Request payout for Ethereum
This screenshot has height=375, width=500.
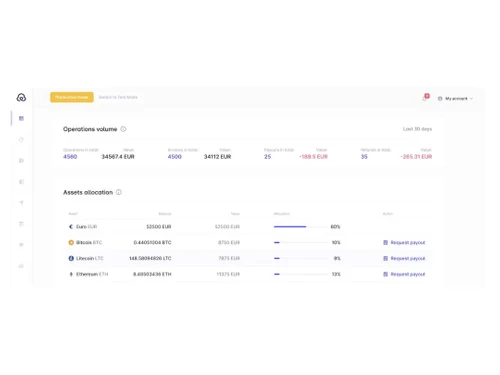pyautogui.click(x=404, y=274)
